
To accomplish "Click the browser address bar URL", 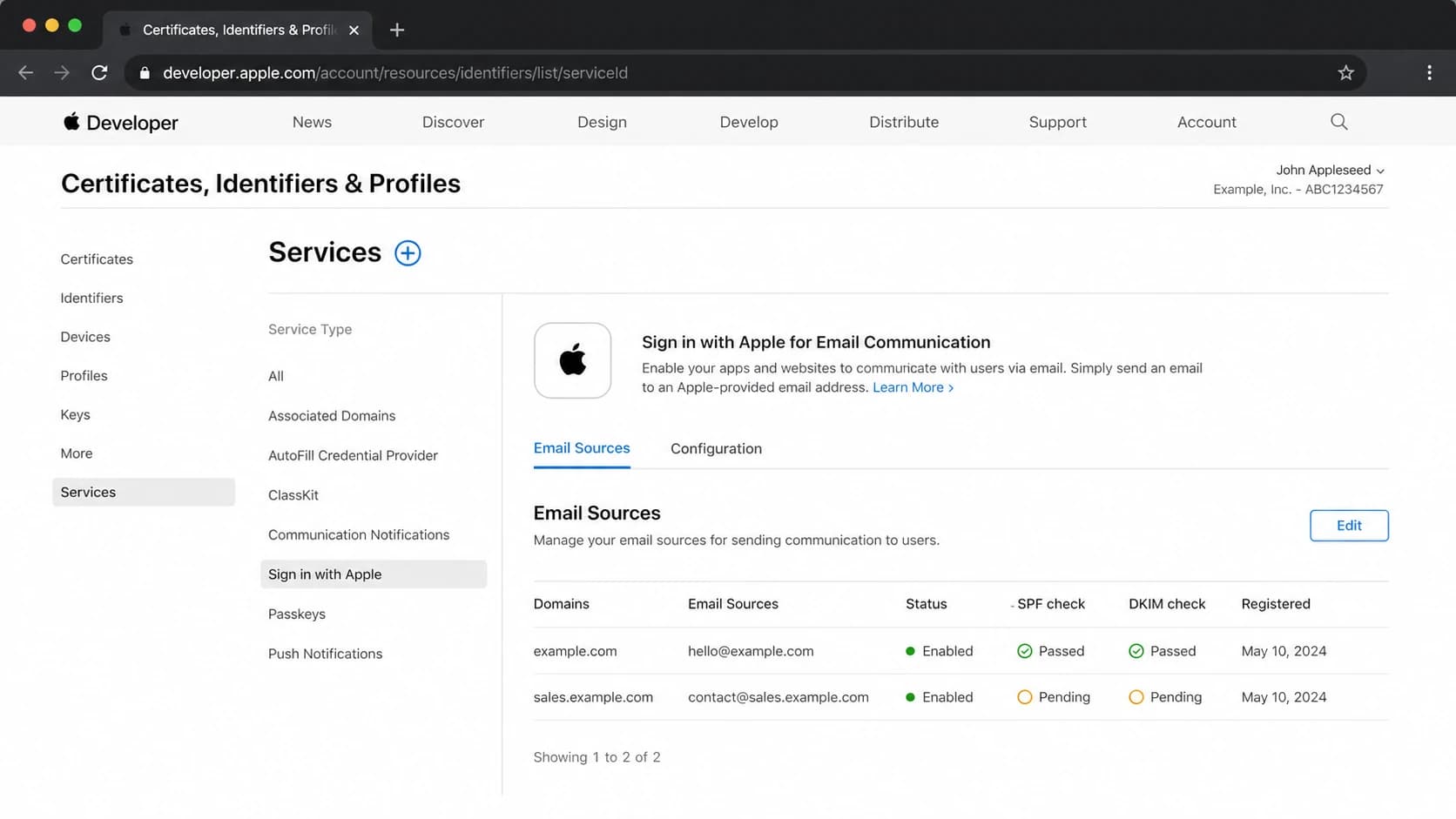I will [x=395, y=73].
